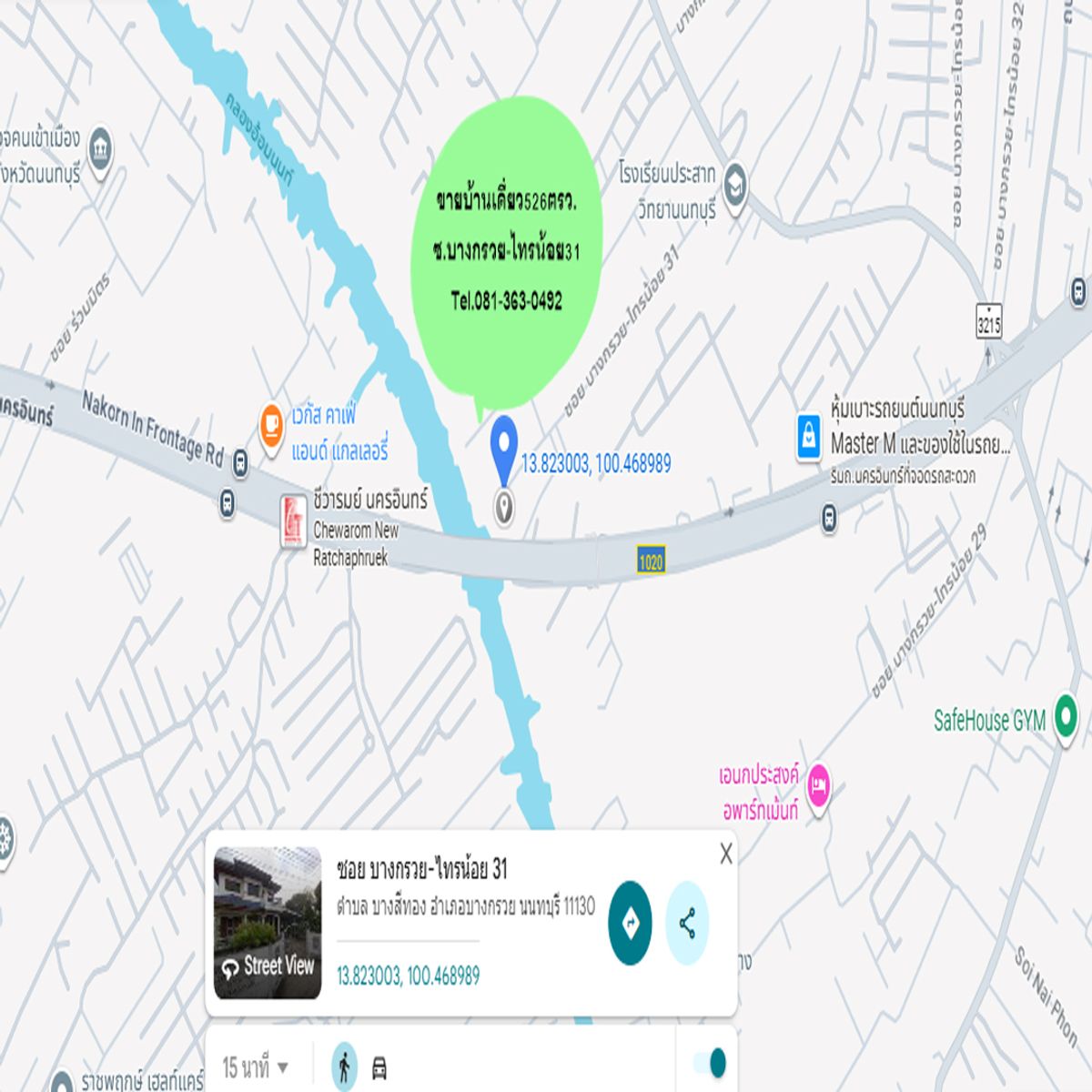Close the ซอย บางกรวย-ไทรน้อย 31 info card

click(725, 854)
